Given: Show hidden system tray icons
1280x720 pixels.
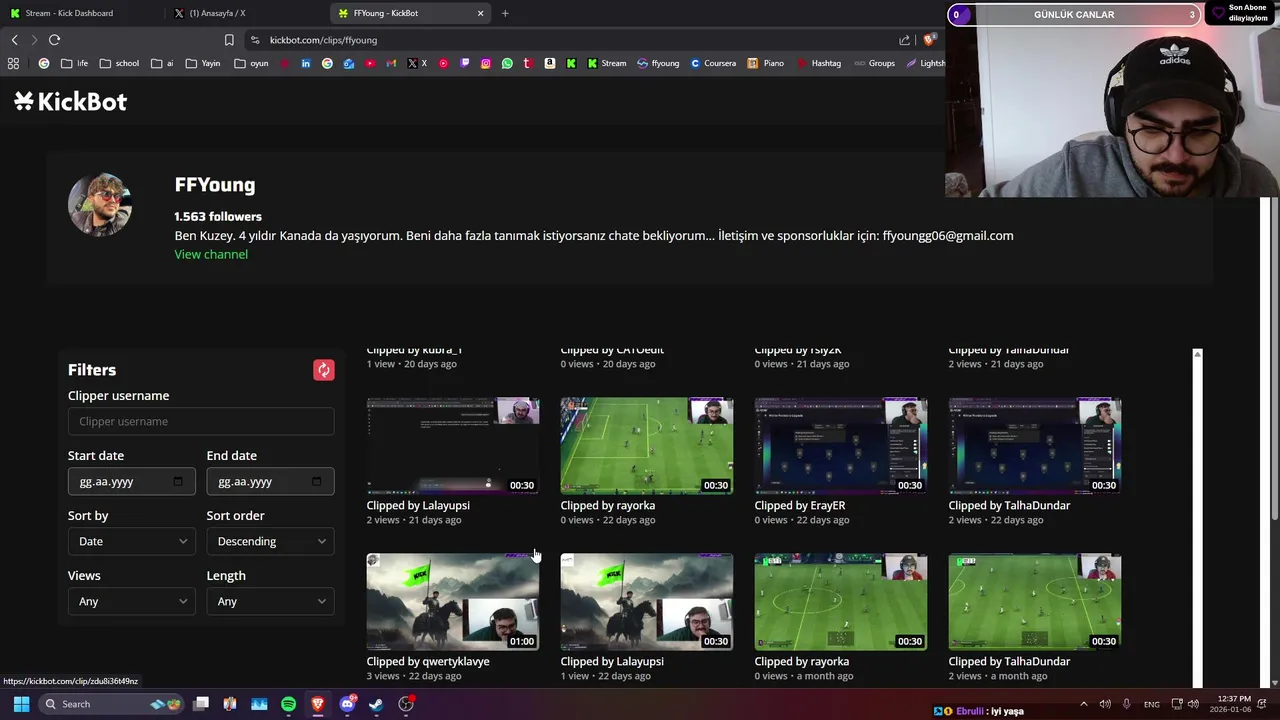Looking at the screenshot, I should 1083,704.
